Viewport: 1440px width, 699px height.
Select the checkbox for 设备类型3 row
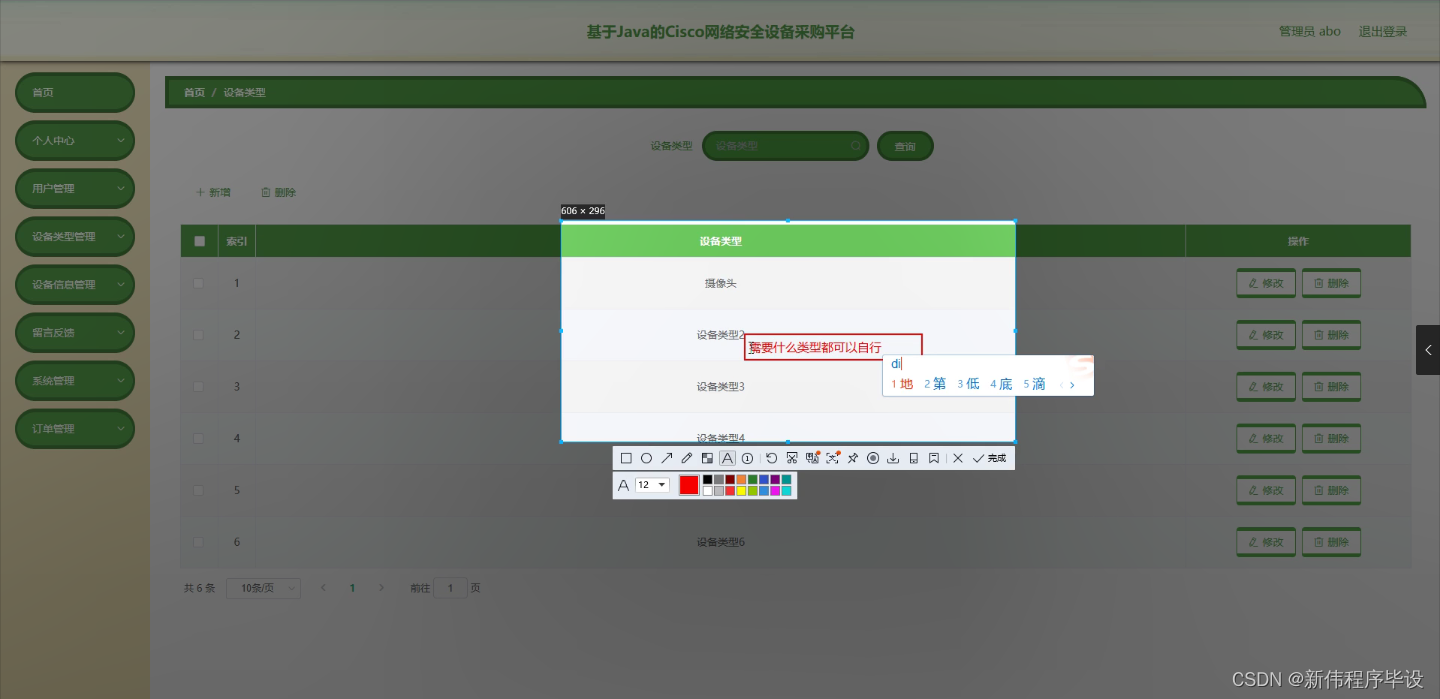pos(197,386)
